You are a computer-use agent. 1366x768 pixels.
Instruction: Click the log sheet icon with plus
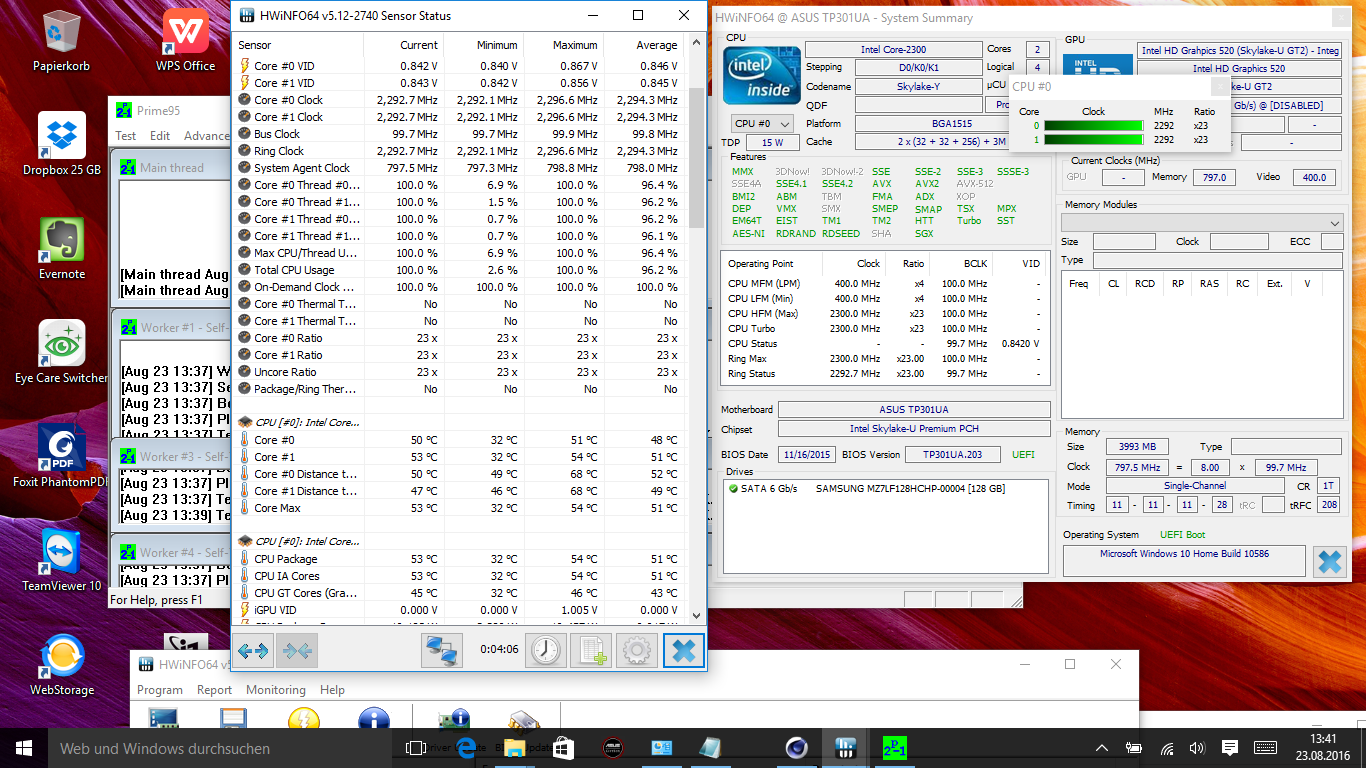pos(590,651)
